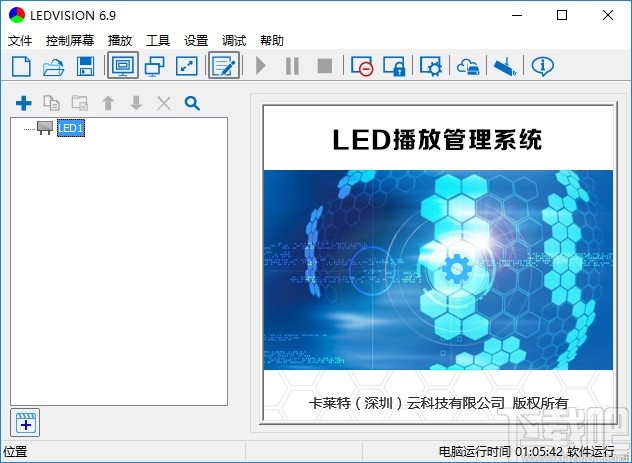Click the paste icon in the tree toolbar
Screen dimensions: 632x463
80,103
